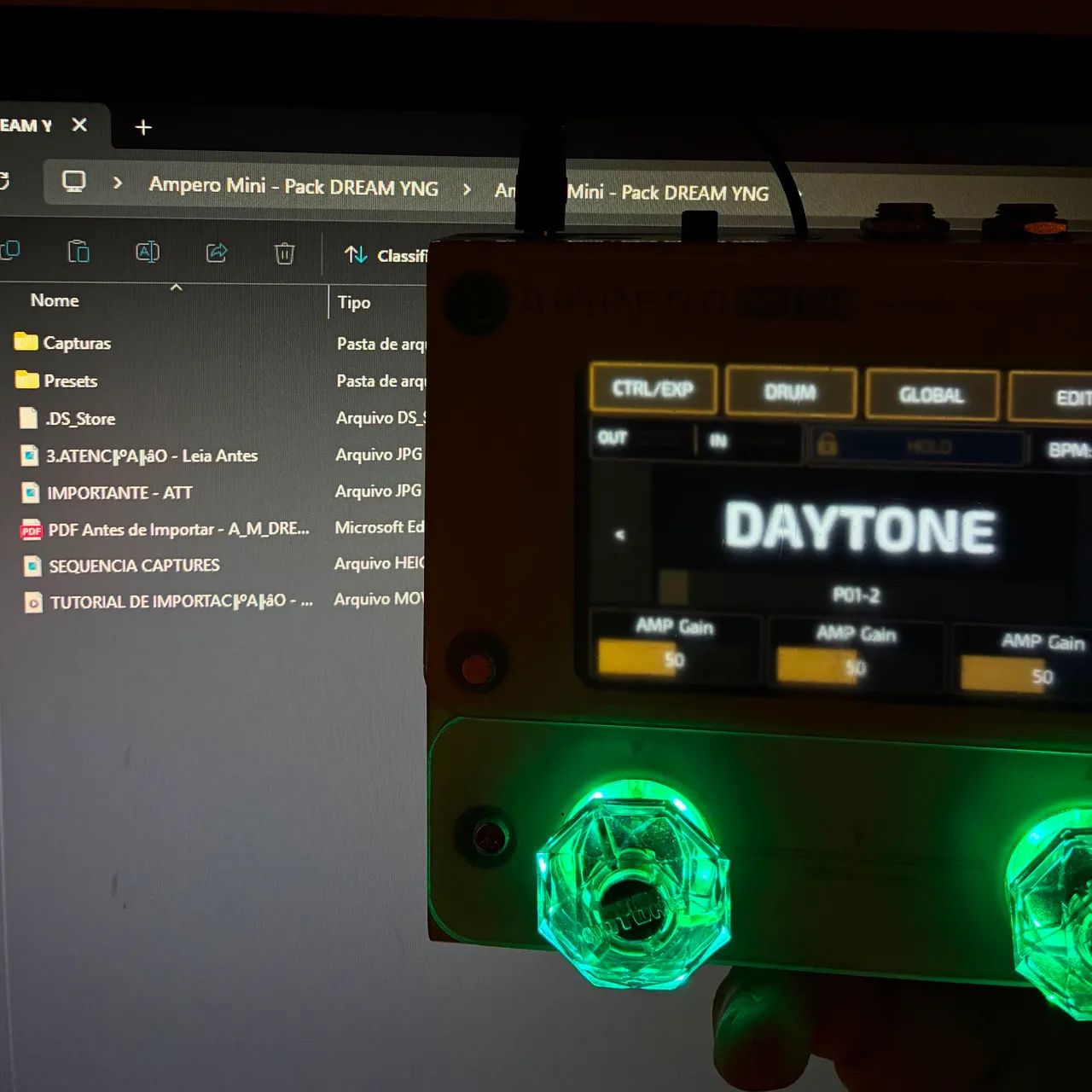Expand the chevron next to the monitor icon
The image size is (1092, 1092).
(118, 183)
